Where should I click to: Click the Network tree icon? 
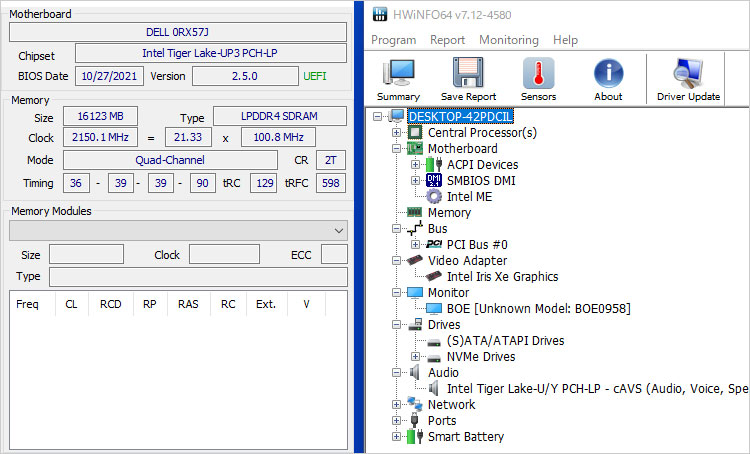415,404
